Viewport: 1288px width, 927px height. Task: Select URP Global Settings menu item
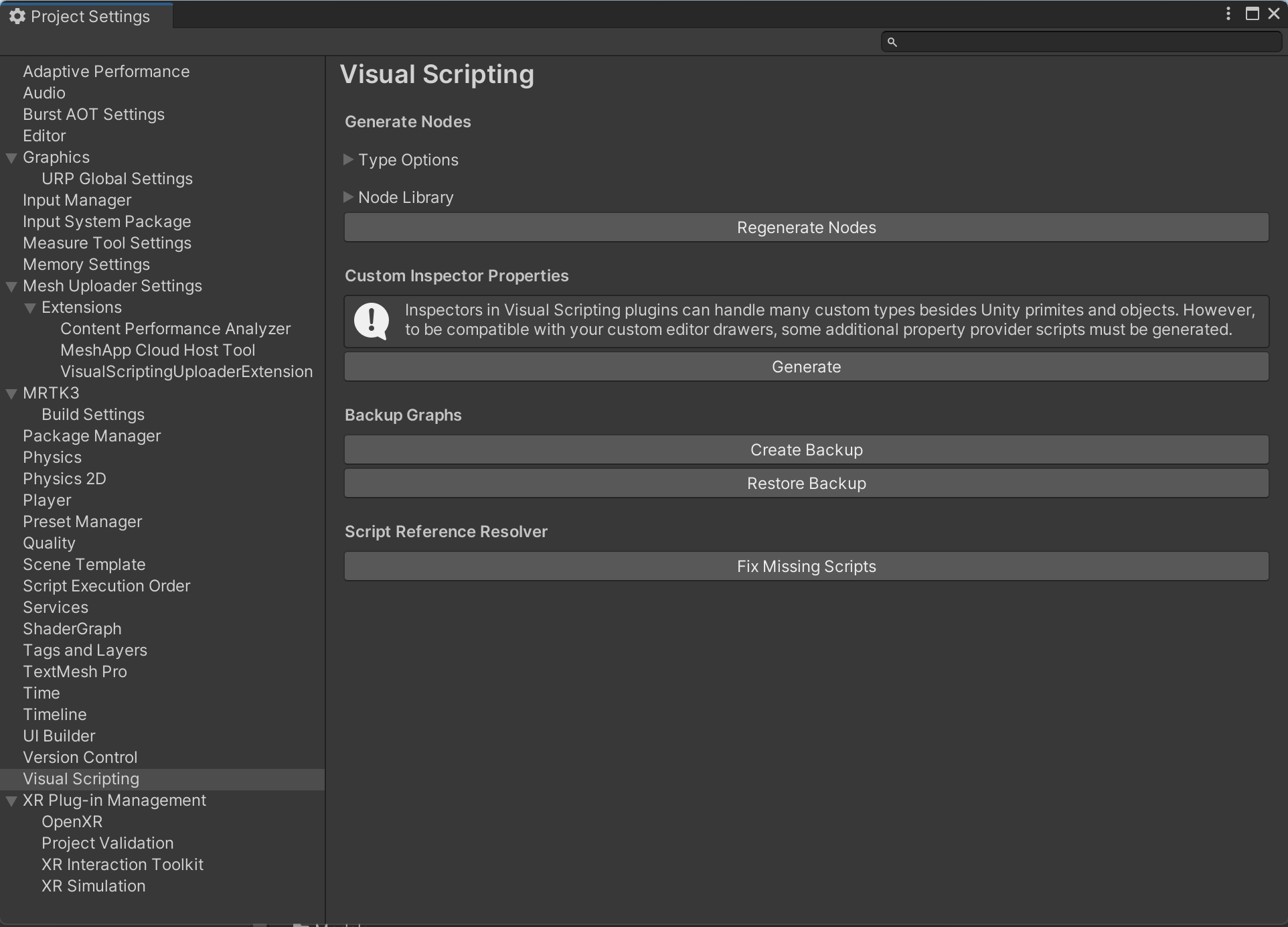click(117, 178)
